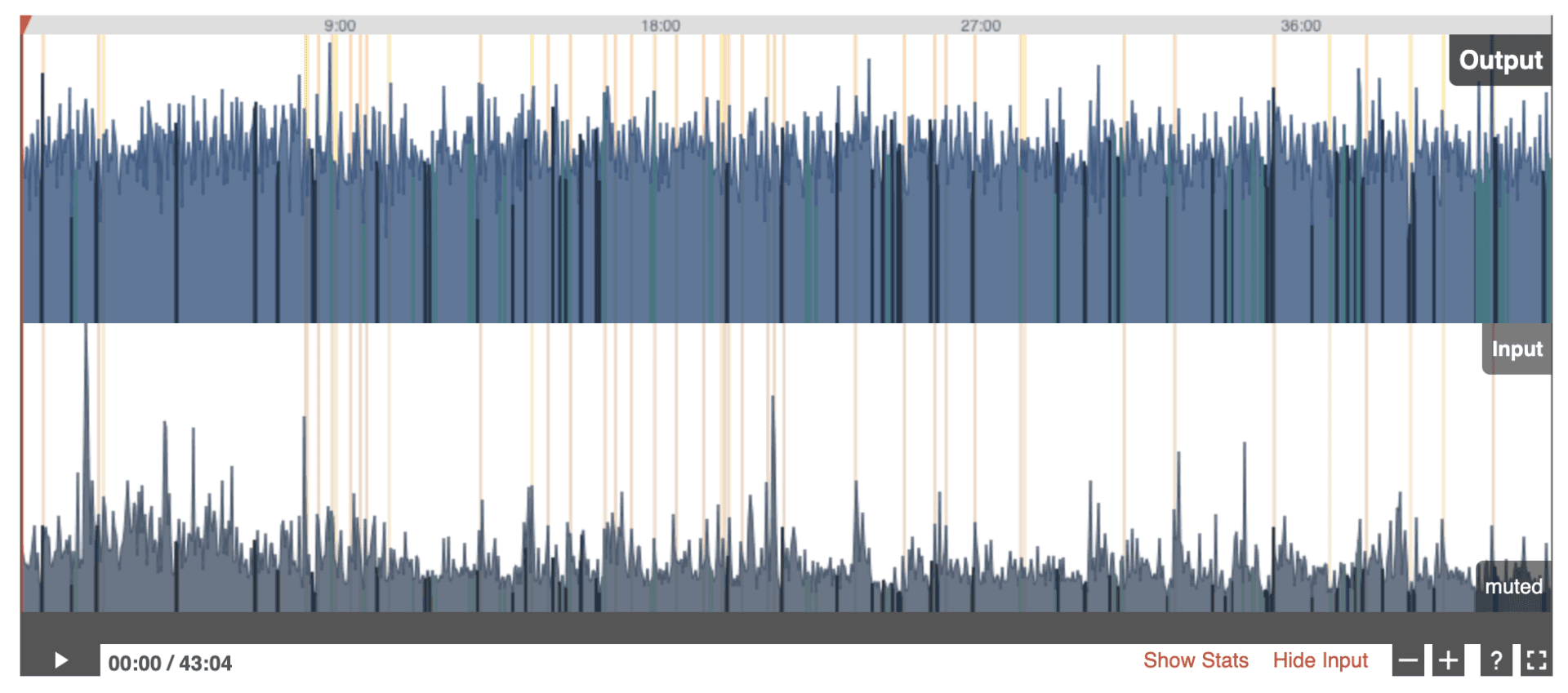This screenshot has height=693, width=1568.
Task: Open help with question mark icon
Action: point(1496,660)
